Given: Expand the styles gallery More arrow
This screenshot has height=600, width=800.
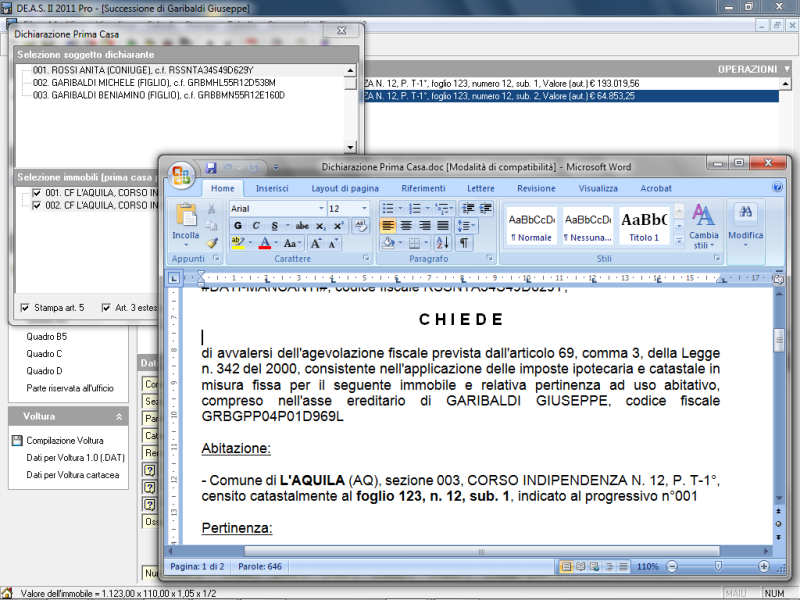Looking at the screenshot, I should pyautogui.click(x=679, y=240).
